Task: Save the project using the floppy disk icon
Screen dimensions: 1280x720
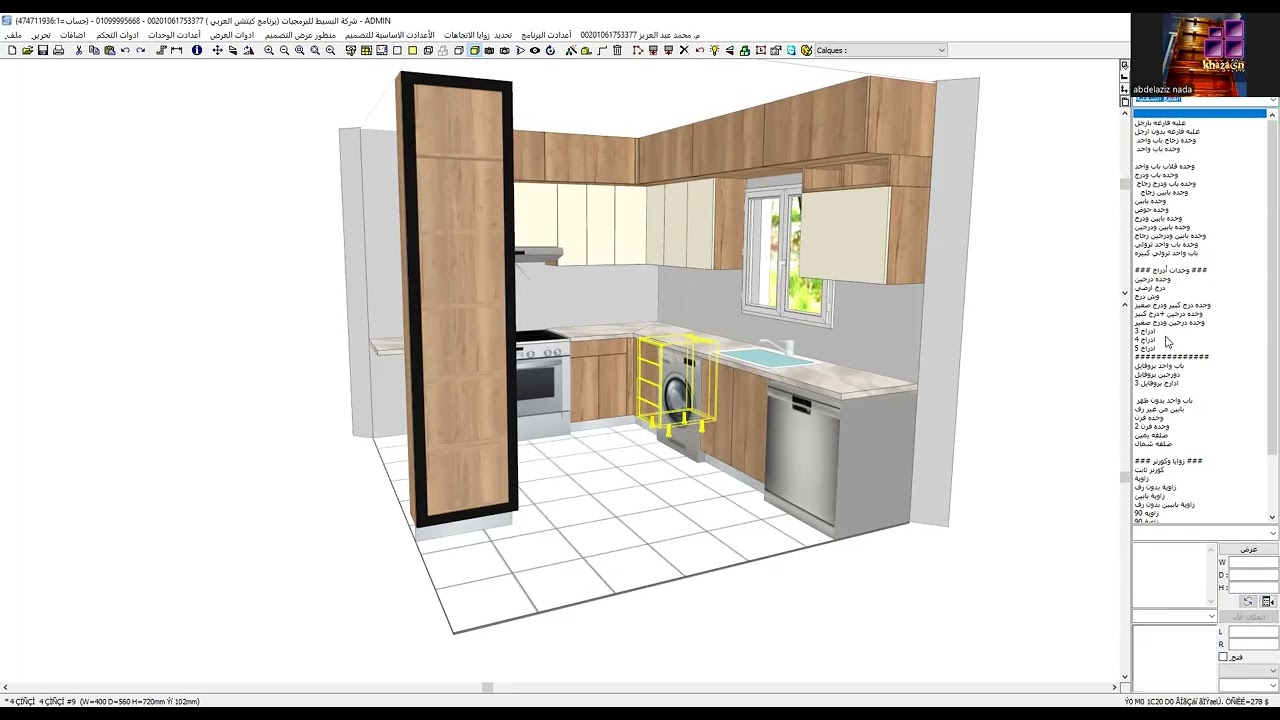Action: tap(42, 50)
